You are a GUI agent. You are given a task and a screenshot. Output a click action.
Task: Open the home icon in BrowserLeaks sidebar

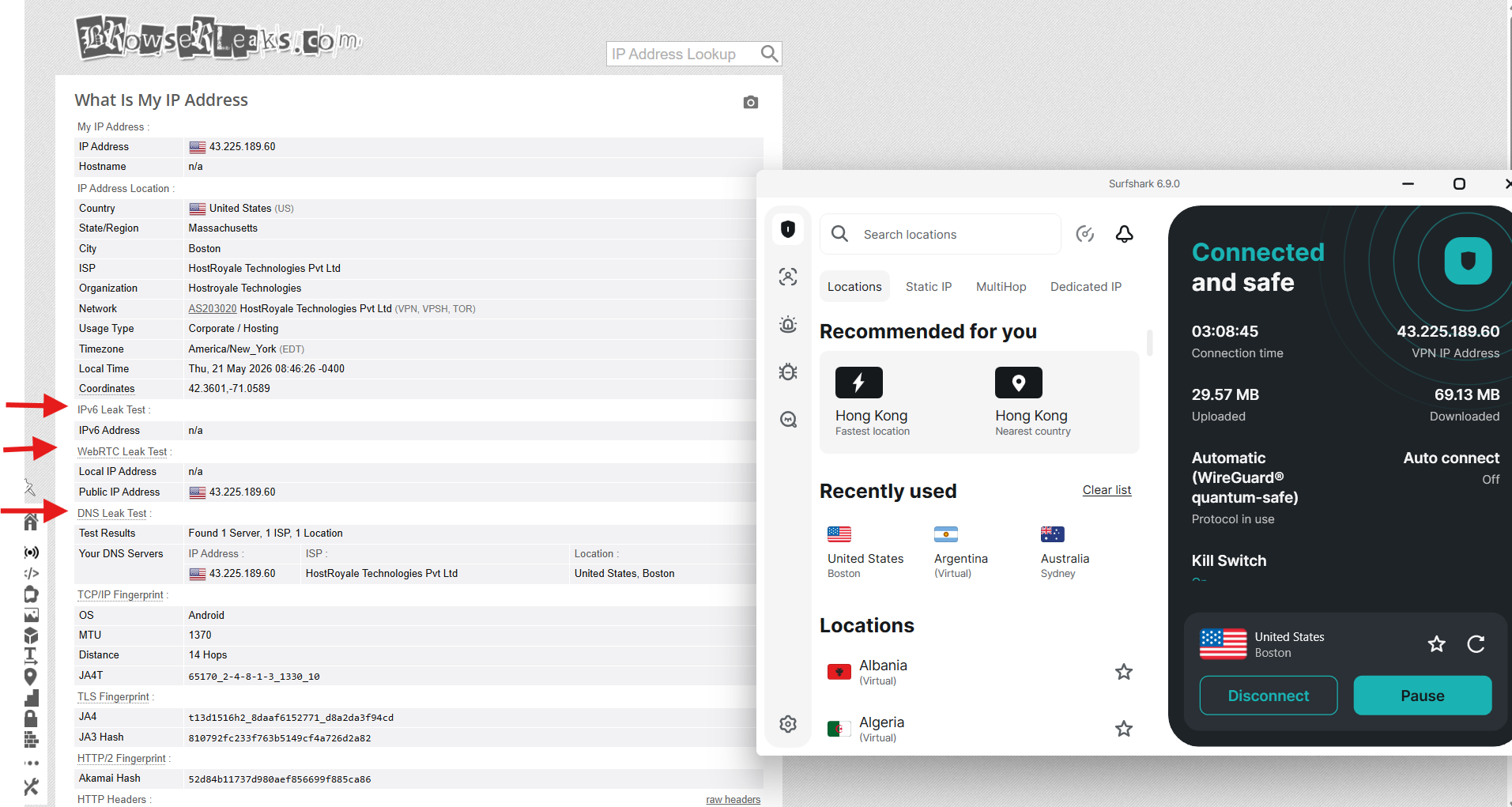(x=31, y=522)
